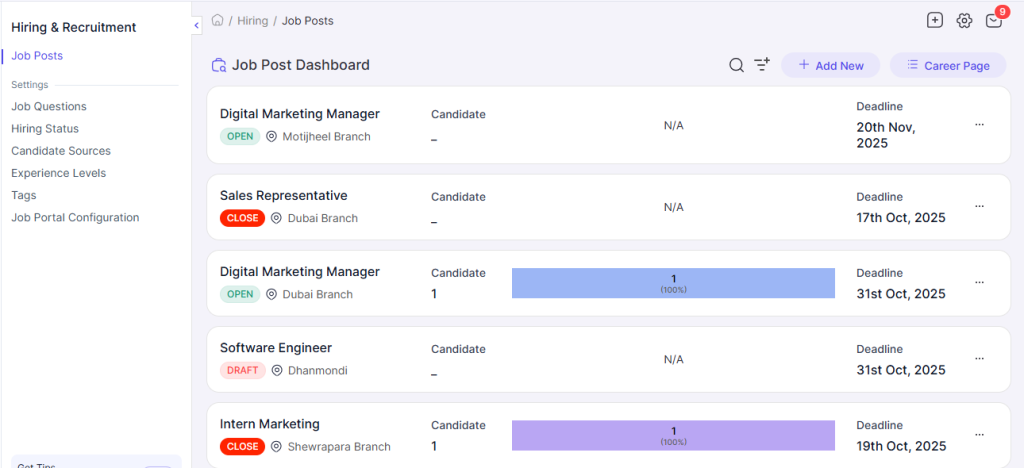Viewport: 1024px width, 468px height.
Task: Click the blue candidate progress bar
Action: [x=673, y=283]
